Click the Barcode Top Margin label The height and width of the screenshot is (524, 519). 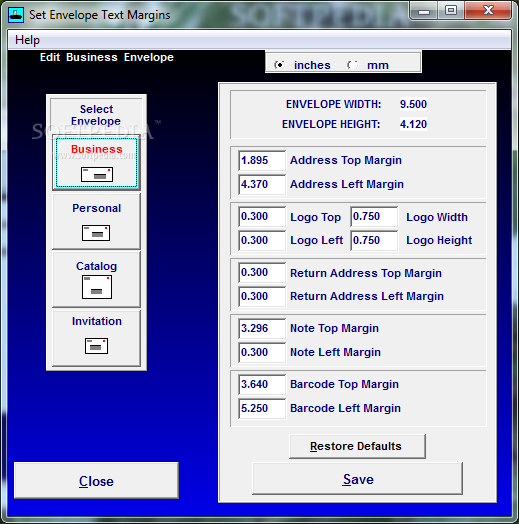(x=344, y=384)
